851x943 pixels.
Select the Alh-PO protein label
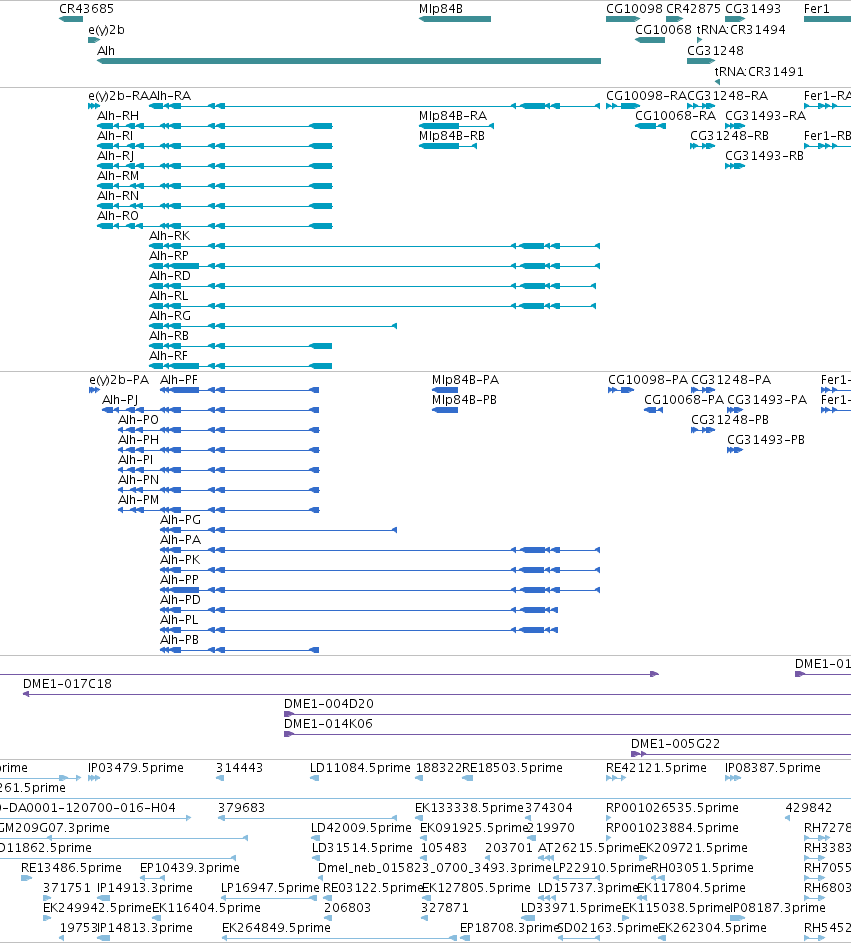138,420
